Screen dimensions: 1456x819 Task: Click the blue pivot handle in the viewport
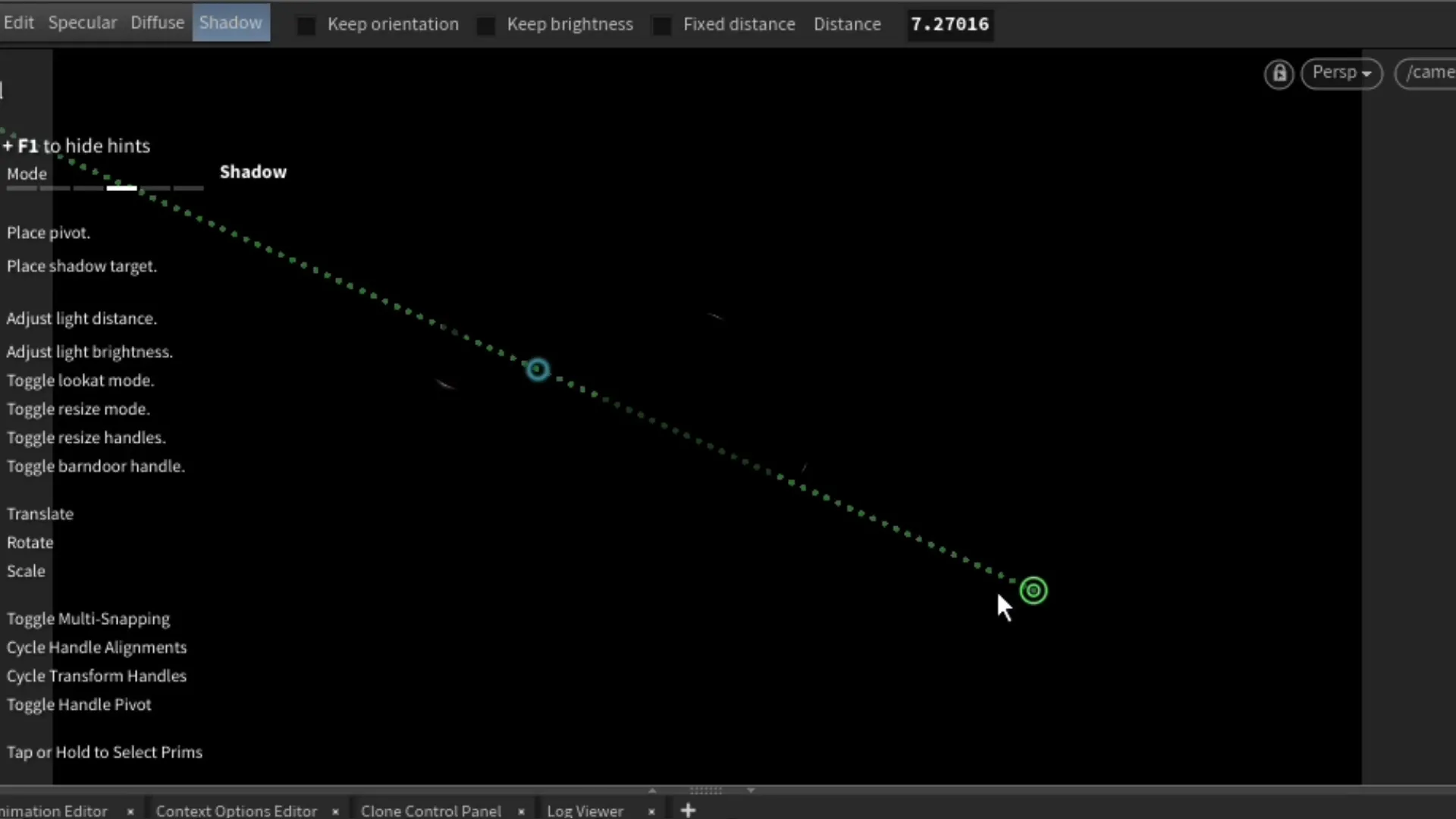click(538, 369)
